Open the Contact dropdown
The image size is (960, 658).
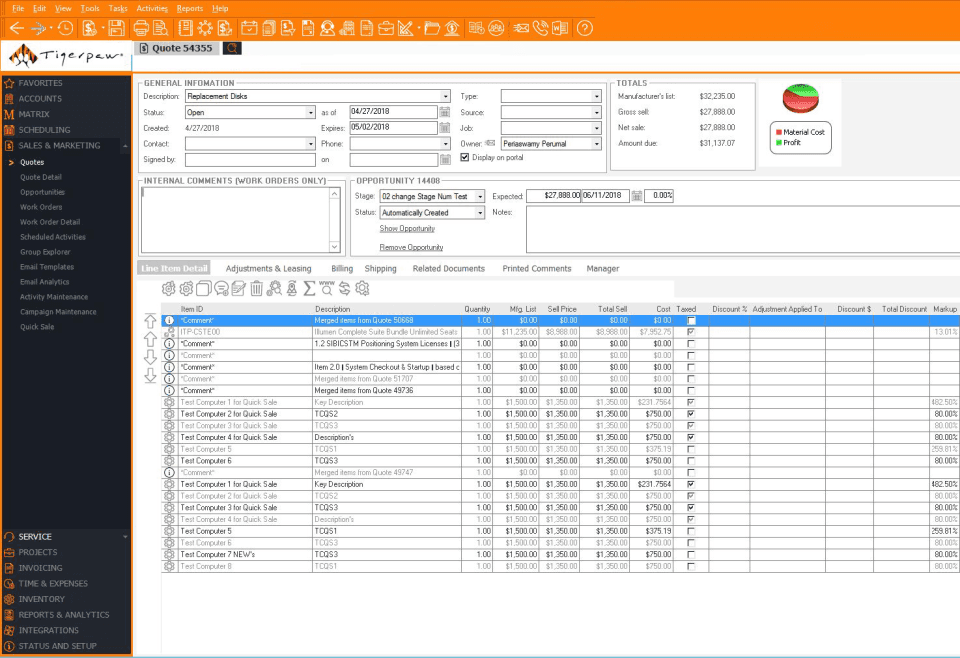(x=310, y=144)
